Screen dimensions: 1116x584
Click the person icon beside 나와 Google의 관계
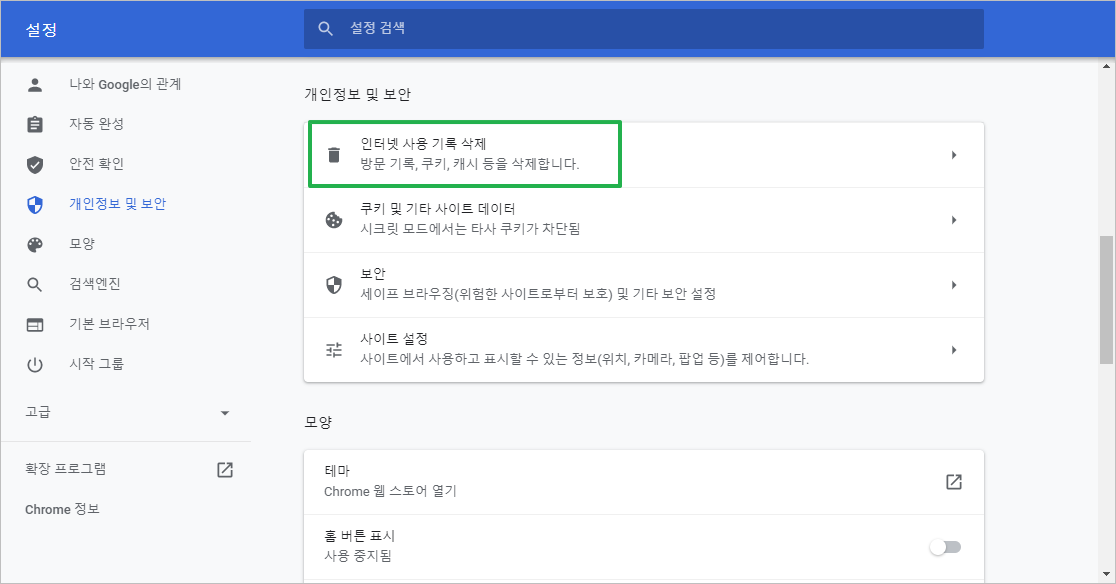[x=35, y=84]
